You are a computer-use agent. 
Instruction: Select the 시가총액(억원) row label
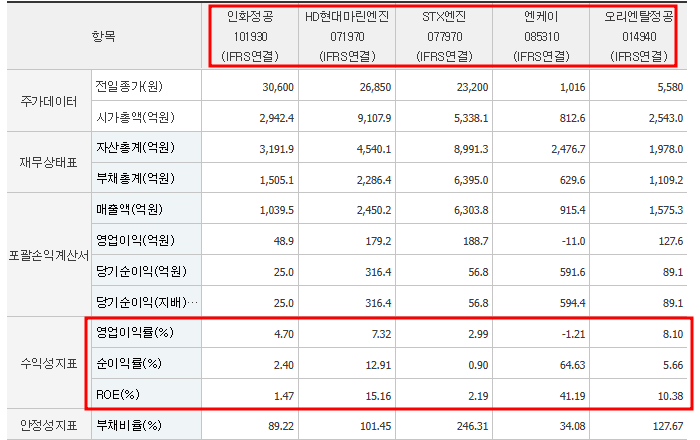point(135,117)
